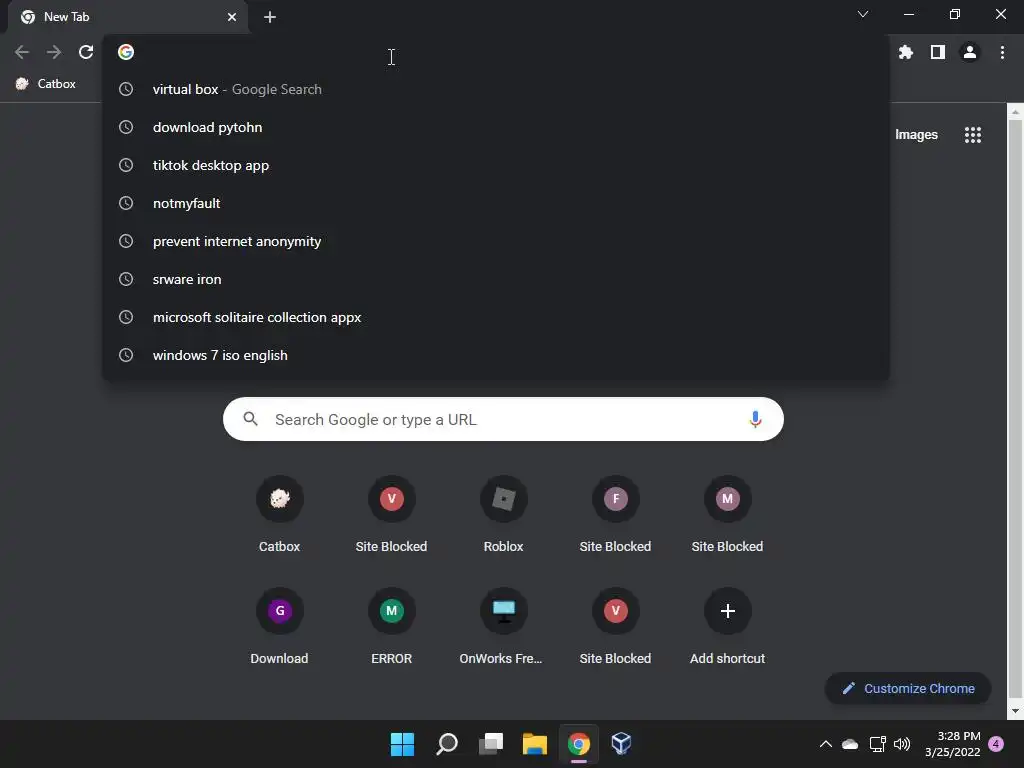Click the Google G icon in address bar
This screenshot has height=768, width=1024.
[126, 52]
